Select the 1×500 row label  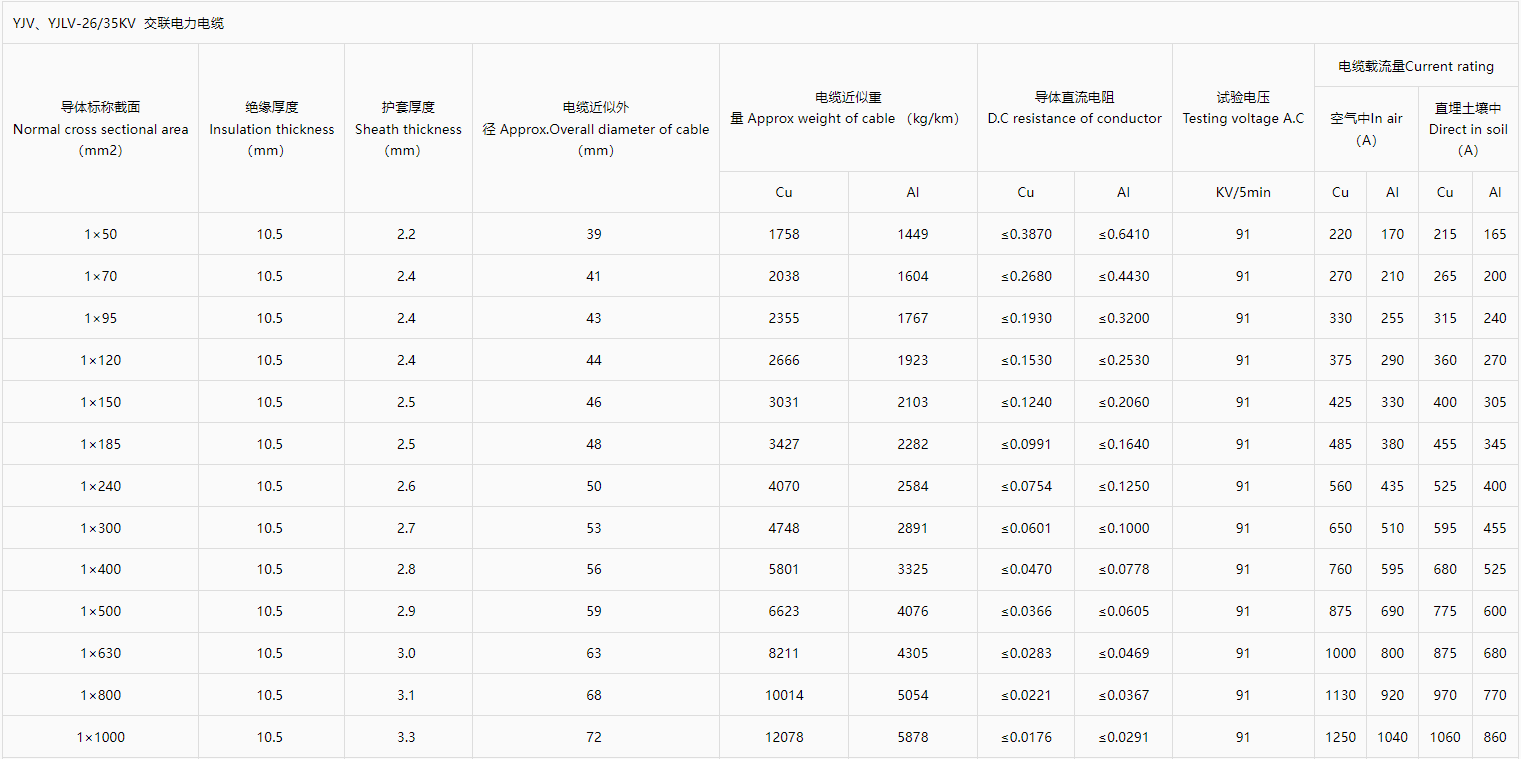click(100, 611)
